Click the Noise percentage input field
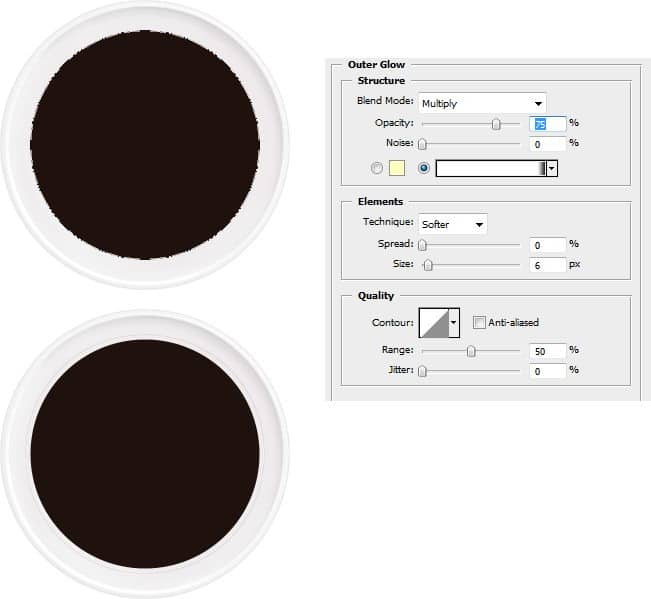This screenshot has height=599, width=651. [547, 144]
